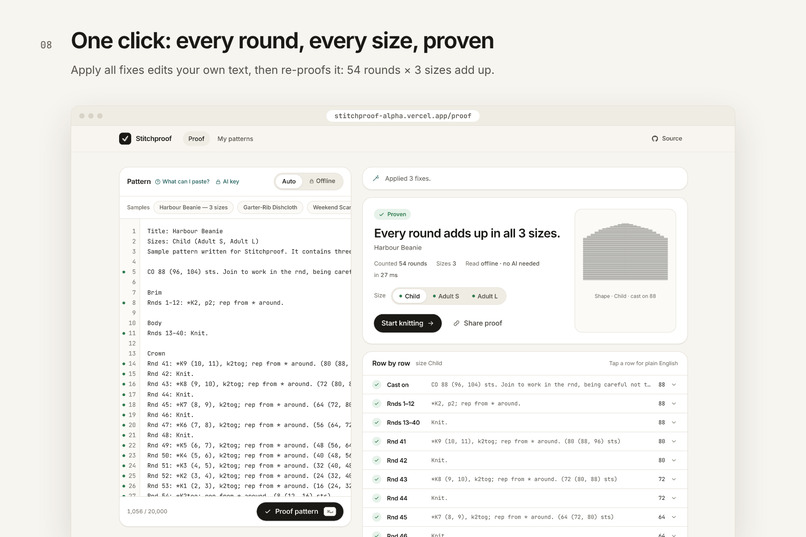Expand the Rnd 45 row chevron
806x537 pixels.
click(x=674, y=517)
